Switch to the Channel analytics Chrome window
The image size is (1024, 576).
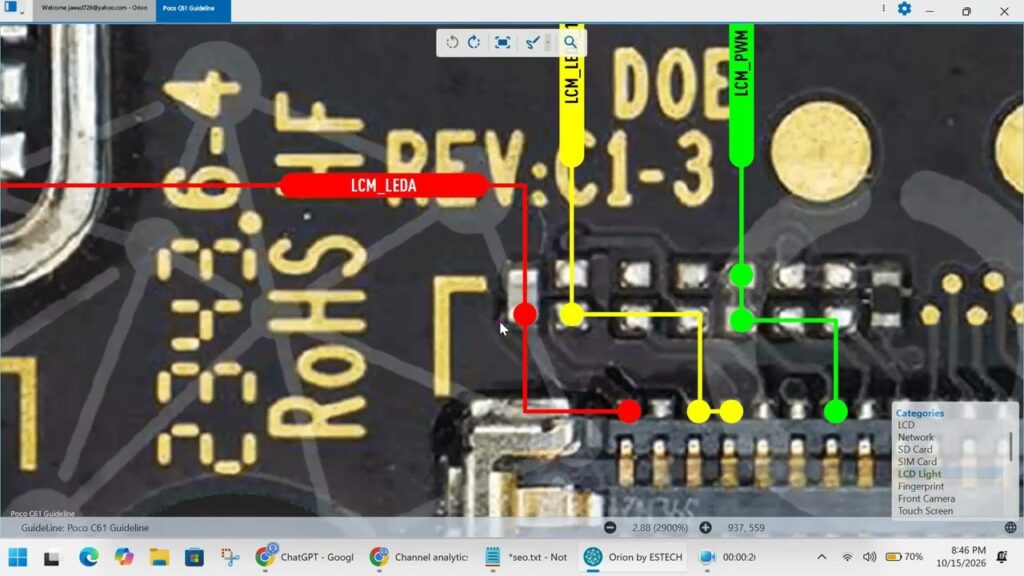(x=419, y=557)
